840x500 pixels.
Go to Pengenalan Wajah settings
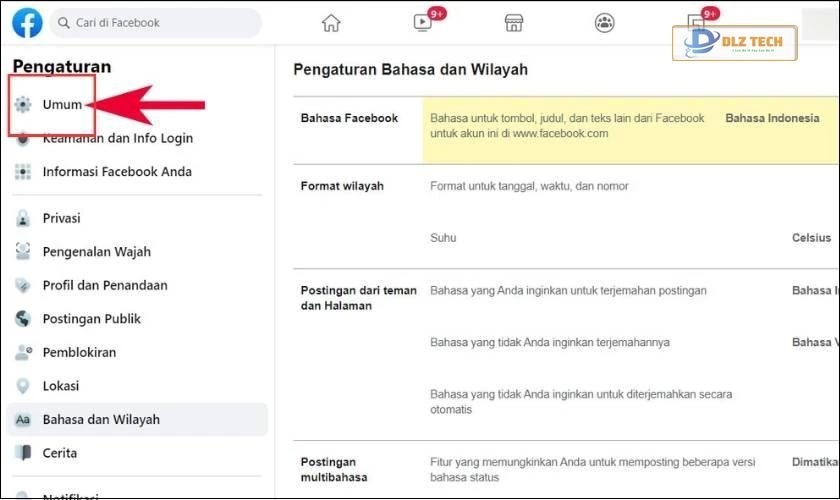(x=96, y=252)
